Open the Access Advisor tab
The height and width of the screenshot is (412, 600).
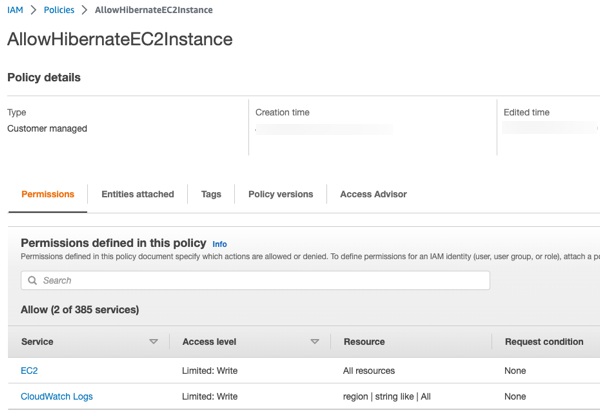[x=373, y=194]
